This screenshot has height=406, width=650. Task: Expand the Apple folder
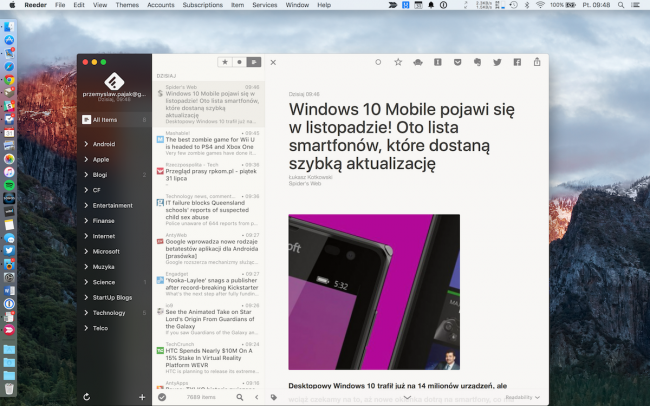[x=86, y=159]
